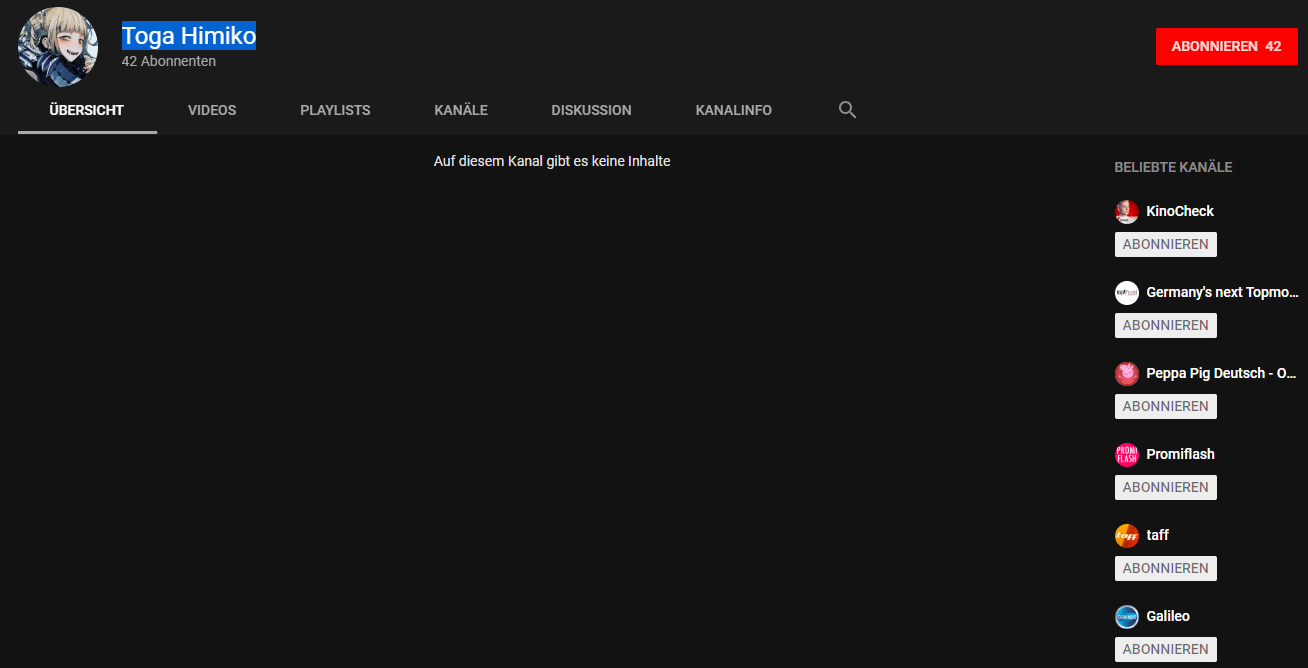Viewport: 1308px width, 668px height.
Task: Click the red Abonnieren 42 button
Action: point(1227,46)
